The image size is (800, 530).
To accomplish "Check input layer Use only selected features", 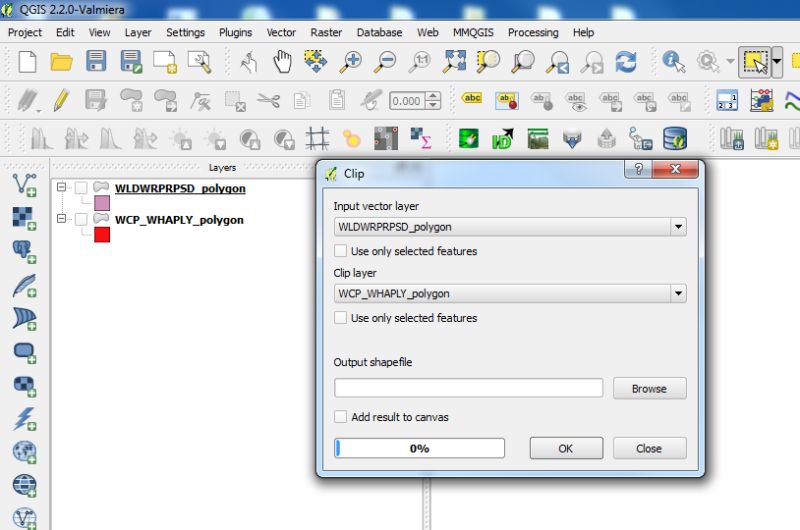I will click(x=340, y=251).
